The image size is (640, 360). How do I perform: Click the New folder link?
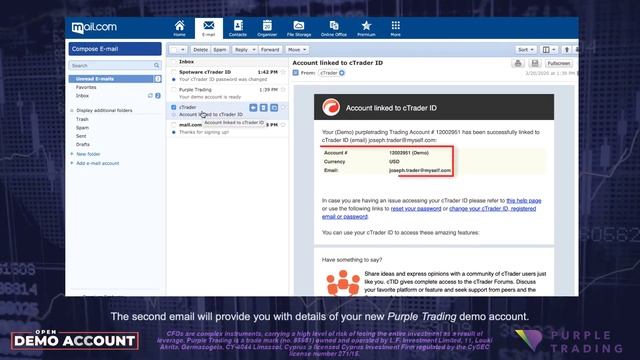coord(88,154)
